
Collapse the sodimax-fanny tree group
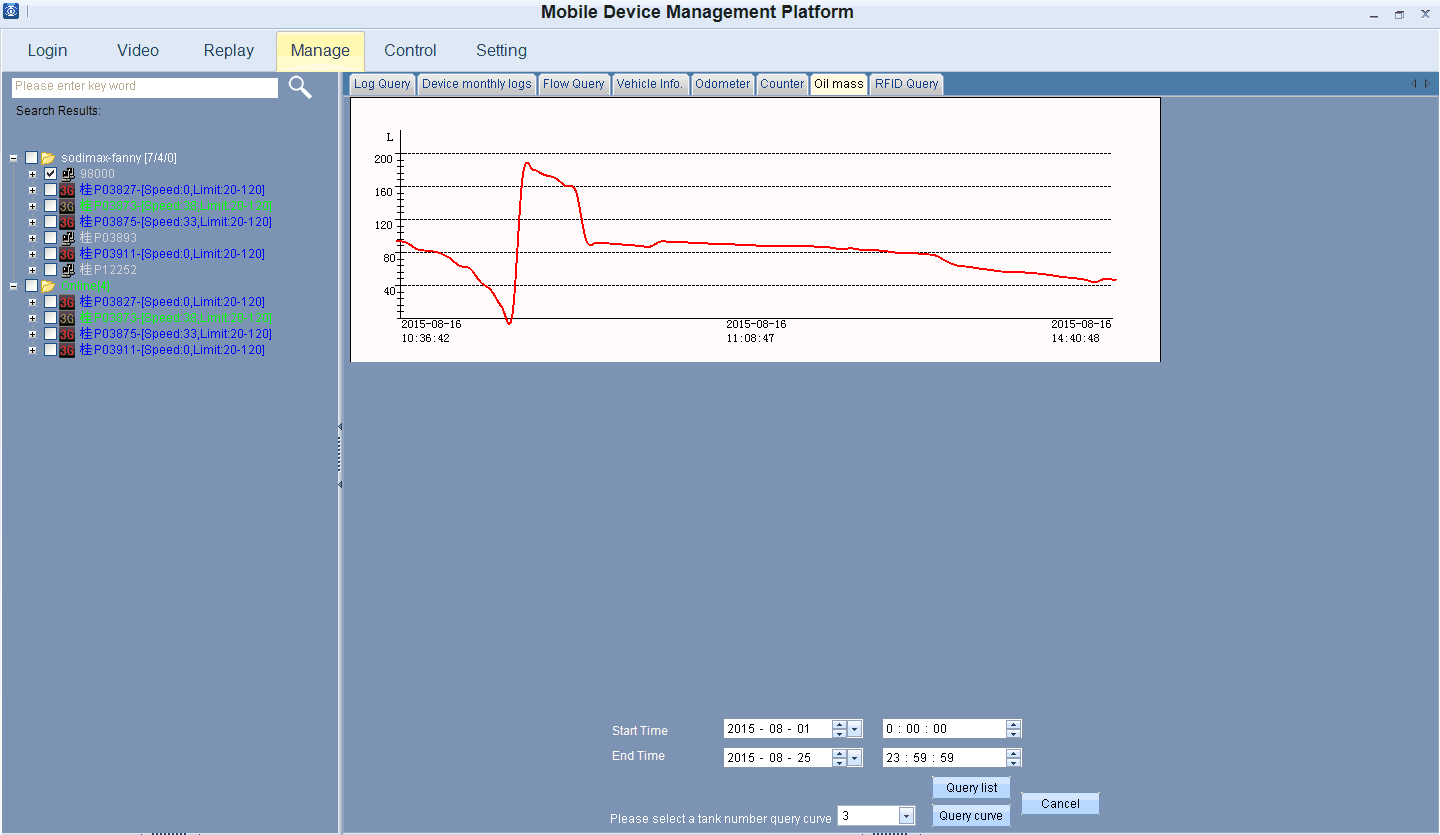pyautogui.click(x=13, y=158)
